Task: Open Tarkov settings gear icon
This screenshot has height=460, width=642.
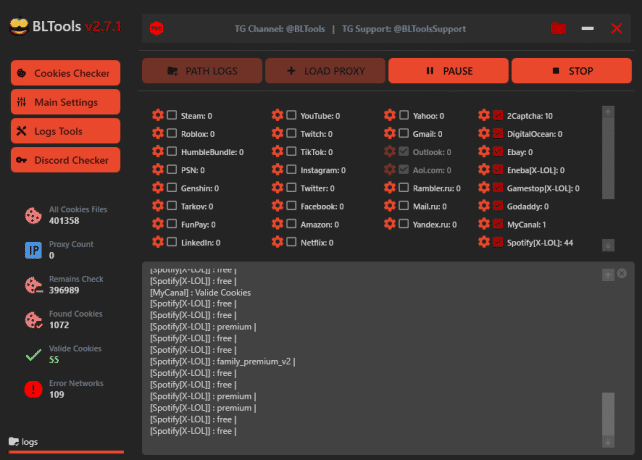Action: coord(158,206)
